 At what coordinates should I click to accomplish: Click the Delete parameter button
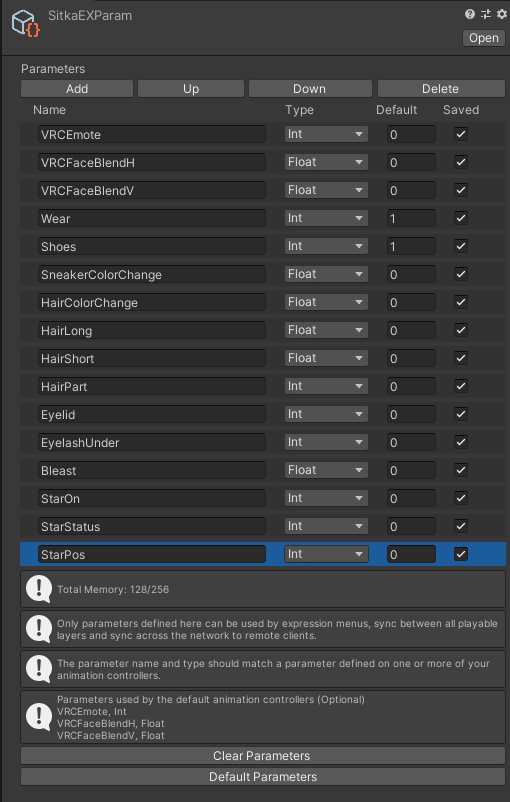tap(441, 88)
